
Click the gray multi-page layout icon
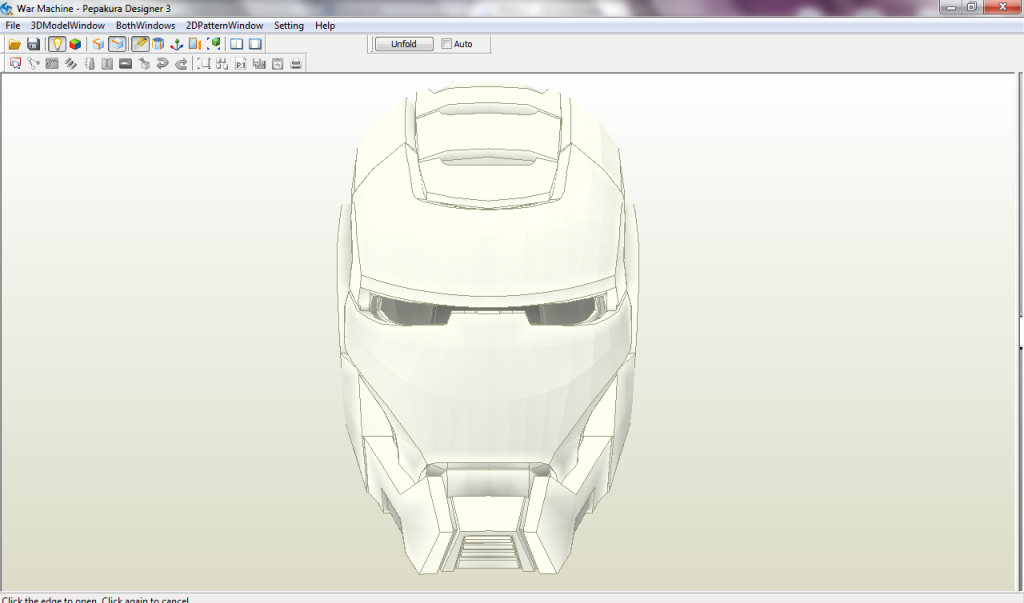[259, 64]
